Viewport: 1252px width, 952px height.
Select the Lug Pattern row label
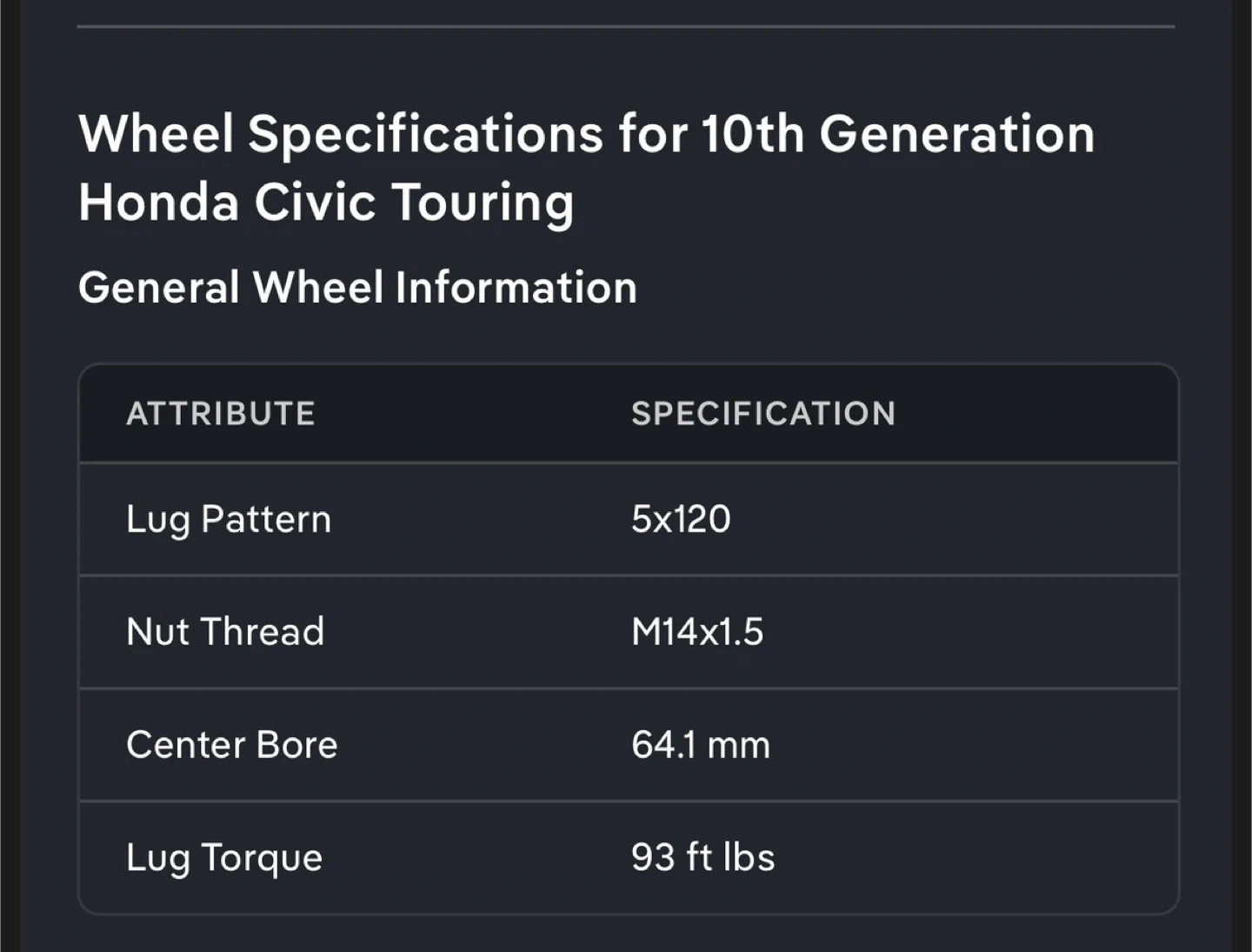229,520
